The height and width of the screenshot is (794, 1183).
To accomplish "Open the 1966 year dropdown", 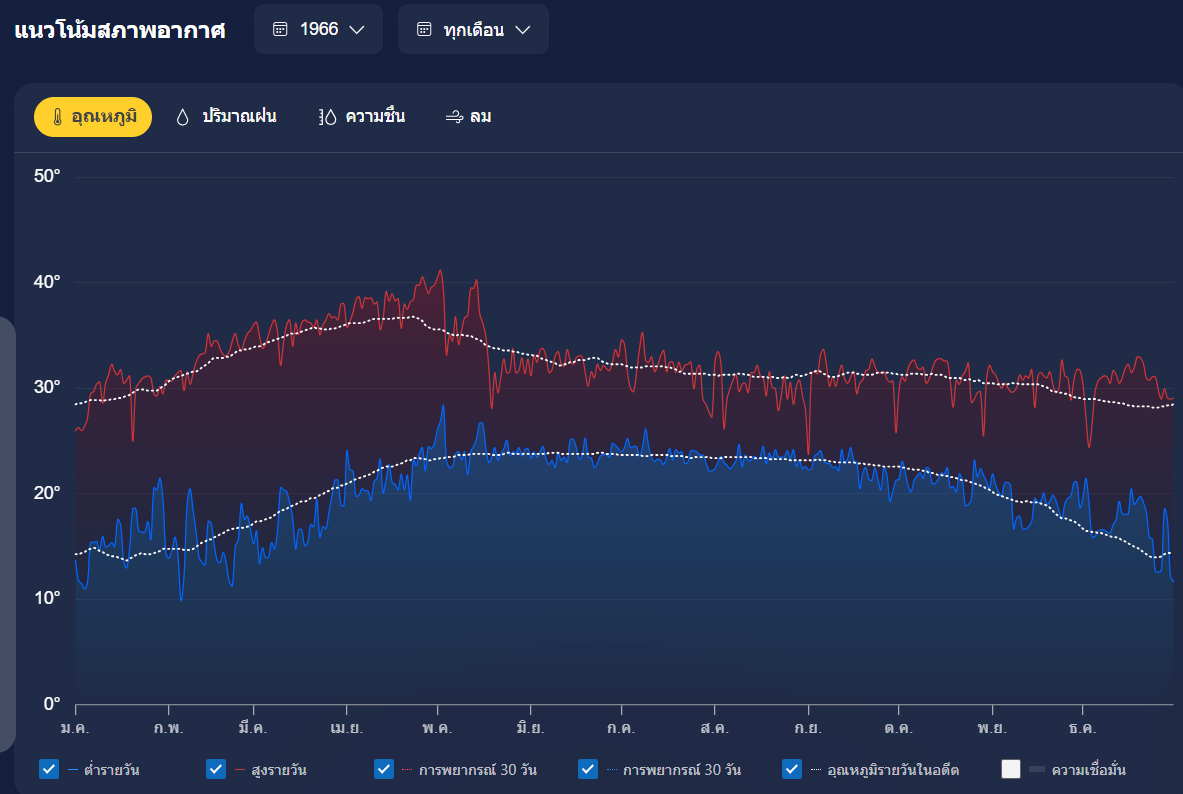I will (318, 29).
